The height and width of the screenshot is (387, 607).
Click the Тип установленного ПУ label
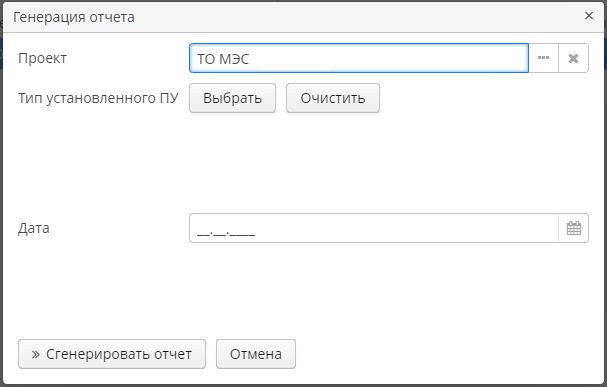click(x=98, y=98)
